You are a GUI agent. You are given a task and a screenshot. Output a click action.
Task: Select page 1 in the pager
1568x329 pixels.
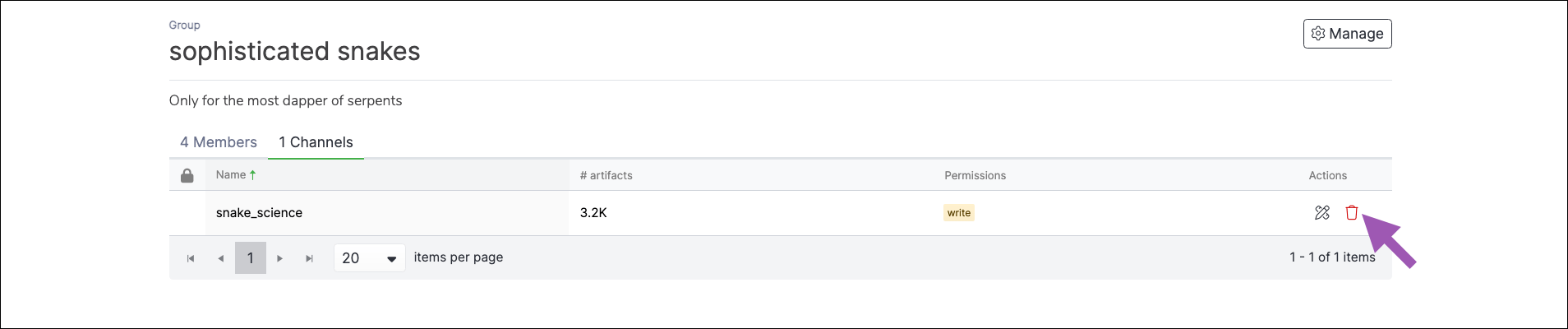click(251, 258)
